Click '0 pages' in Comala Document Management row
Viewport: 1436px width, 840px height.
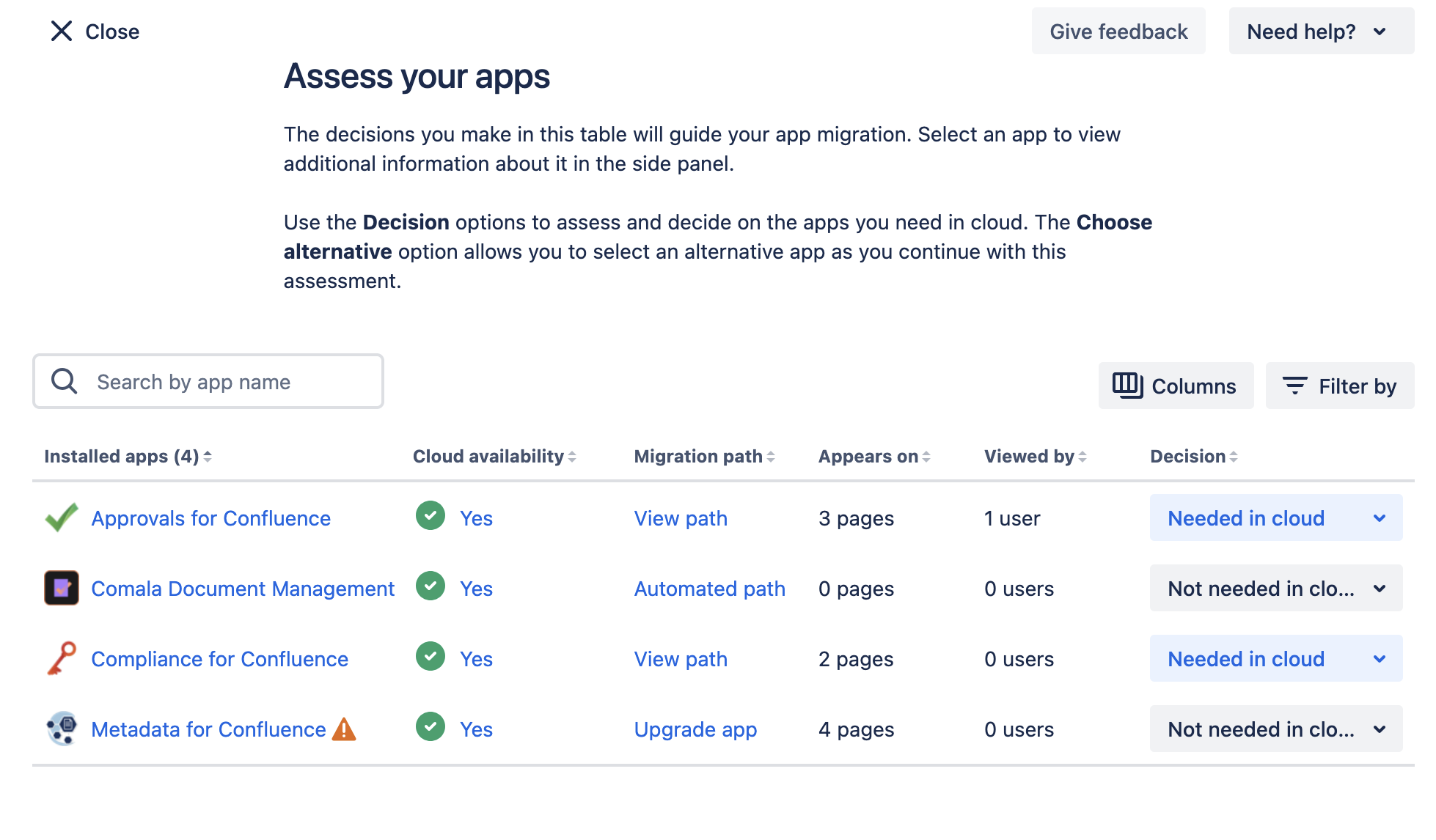tap(856, 589)
